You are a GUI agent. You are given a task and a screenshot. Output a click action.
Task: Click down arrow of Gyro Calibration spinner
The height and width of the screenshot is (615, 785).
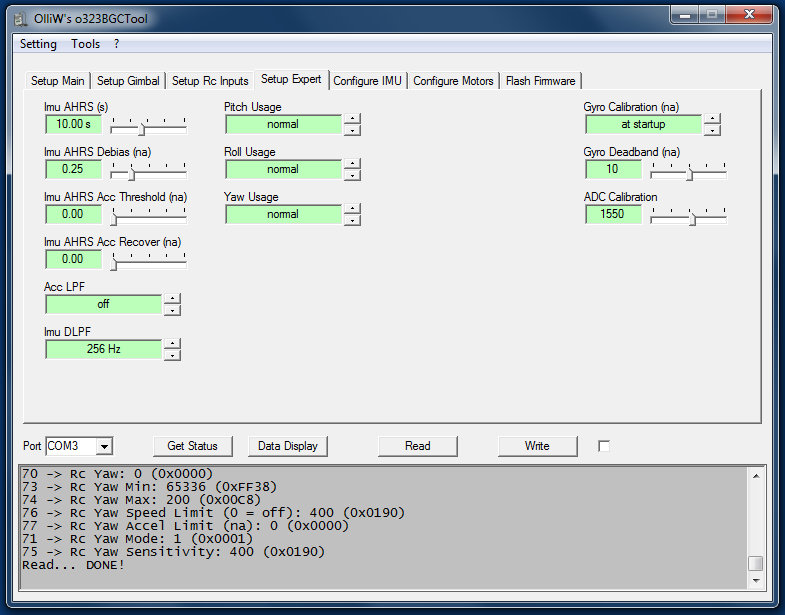click(712, 130)
